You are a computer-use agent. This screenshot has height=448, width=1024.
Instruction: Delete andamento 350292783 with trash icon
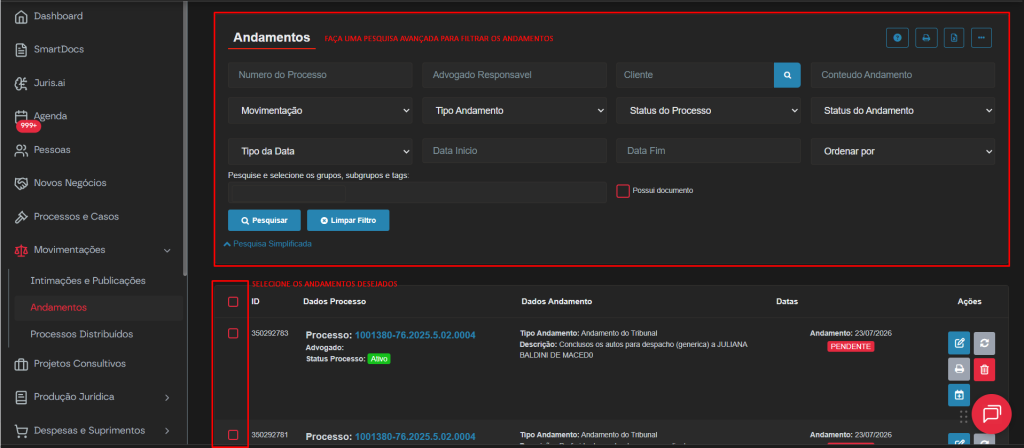(984, 369)
